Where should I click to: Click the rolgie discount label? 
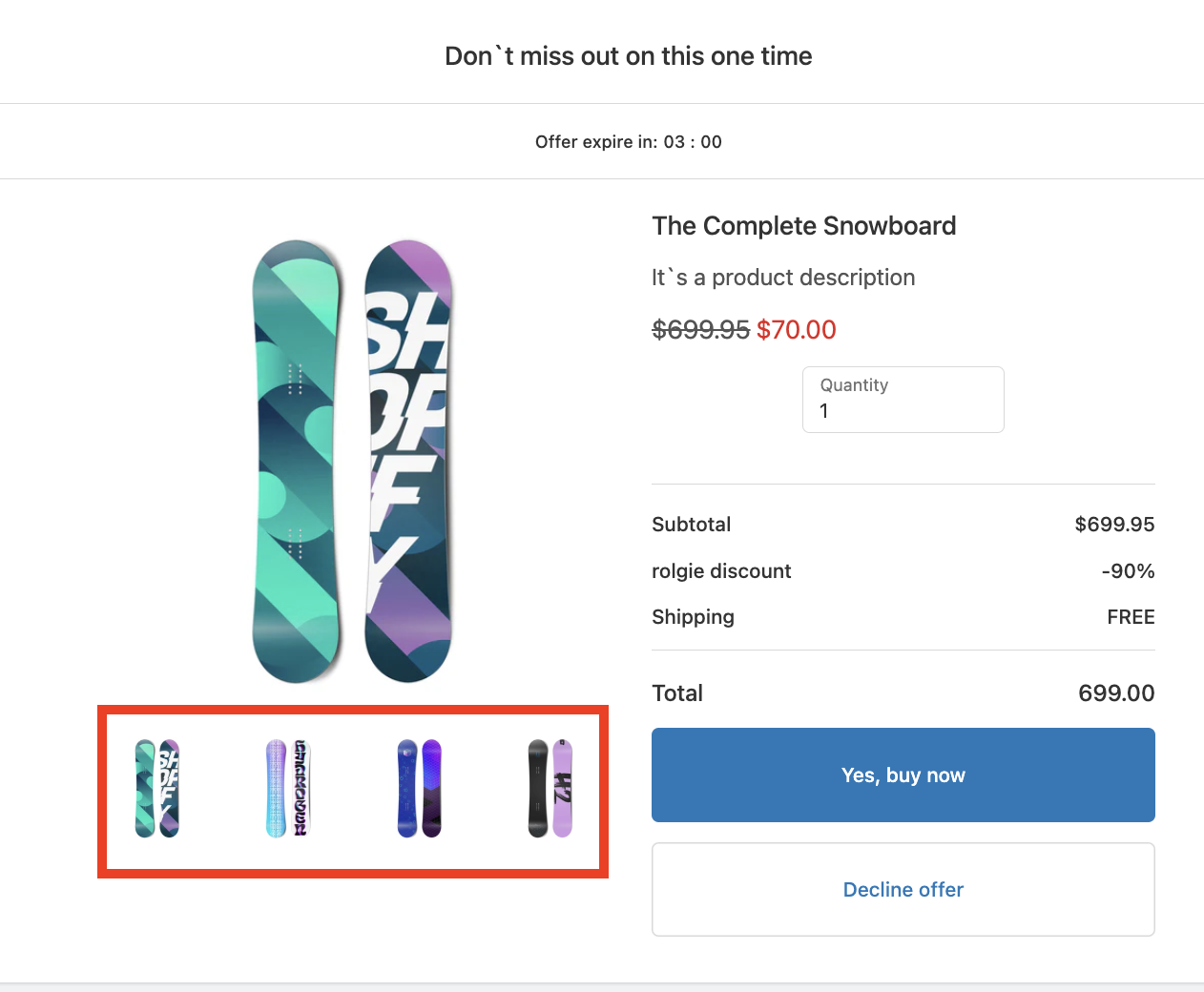click(721, 571)
